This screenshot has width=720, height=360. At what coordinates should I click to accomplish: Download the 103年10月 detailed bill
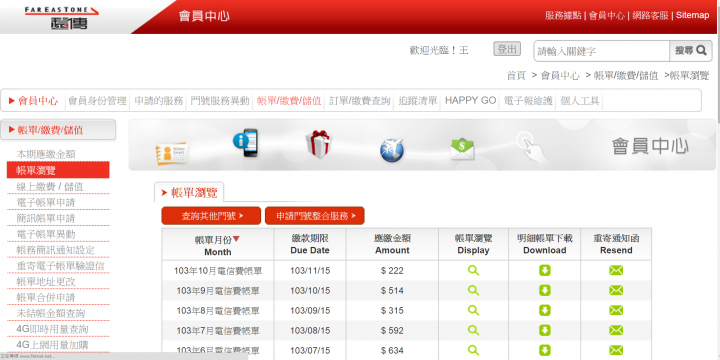pyautogui.click(x=545, y=270)
